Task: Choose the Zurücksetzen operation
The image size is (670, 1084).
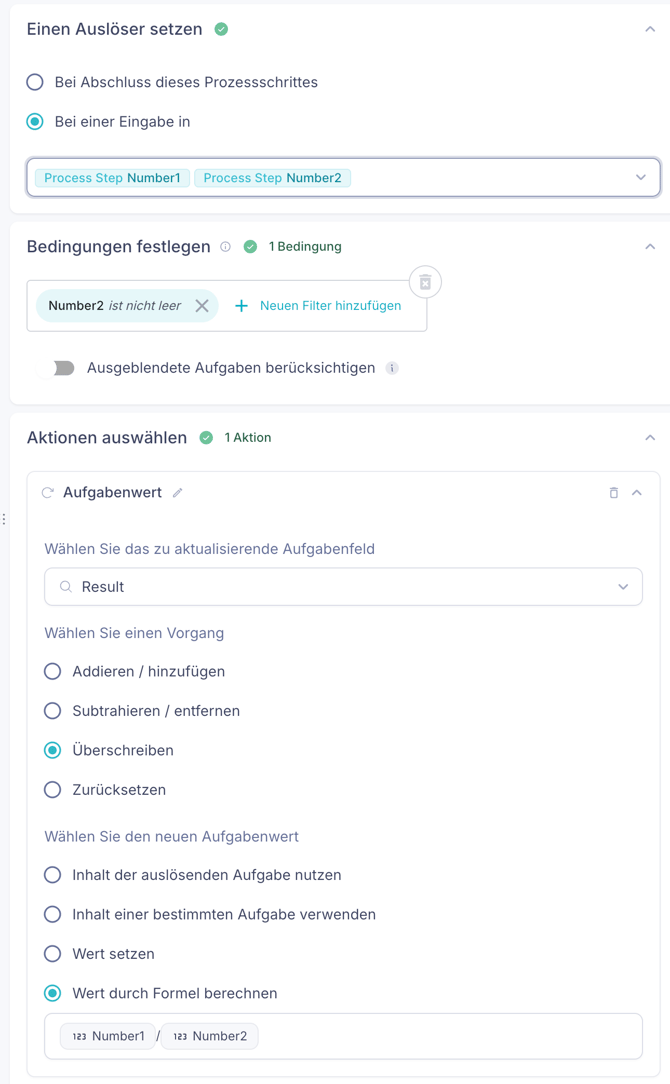Action: pyautogui.click(x=53, y=790)
